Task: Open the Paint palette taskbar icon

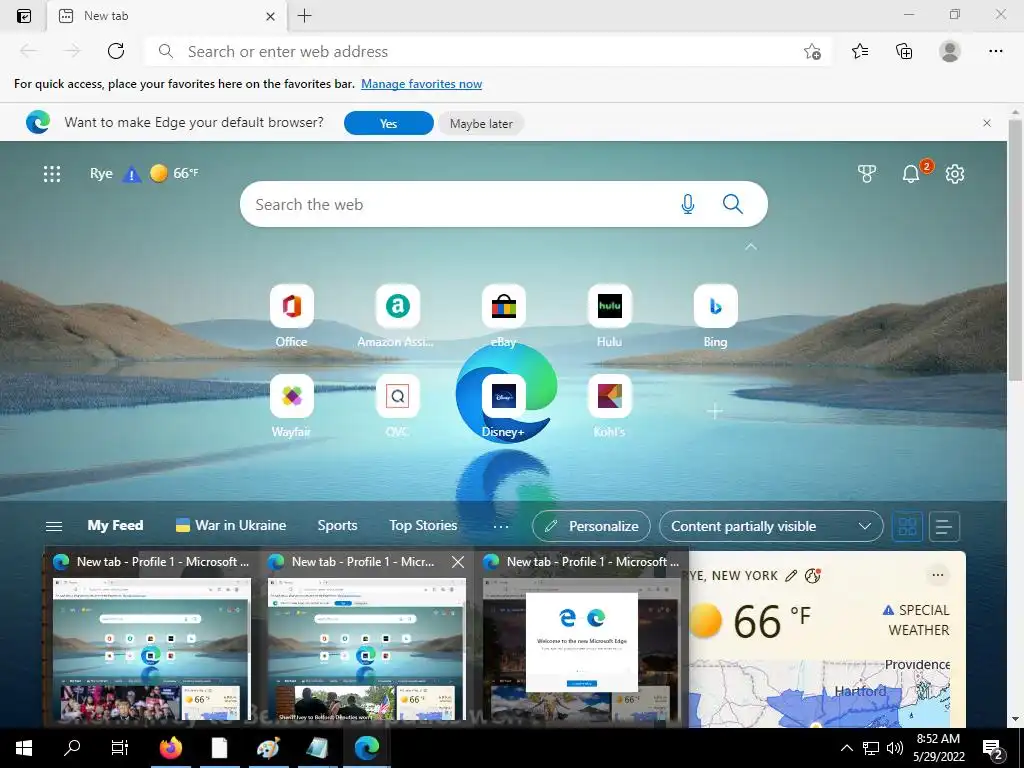Action: click(x=268, y=748)
